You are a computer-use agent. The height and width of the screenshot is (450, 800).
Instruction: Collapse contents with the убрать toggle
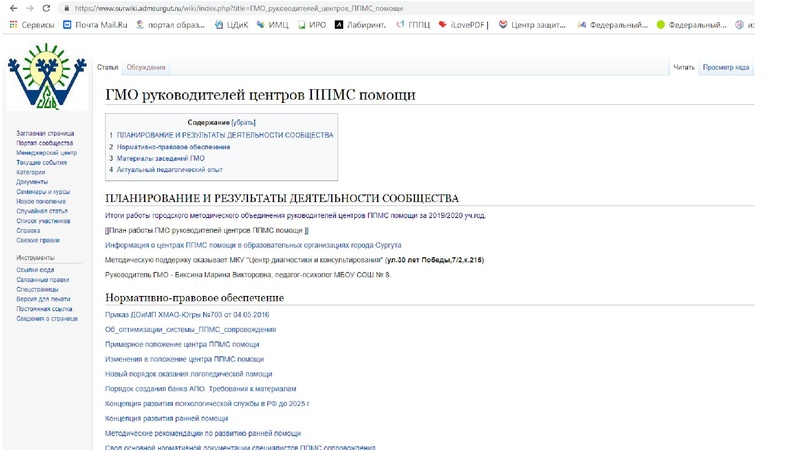tap(243, 122)
